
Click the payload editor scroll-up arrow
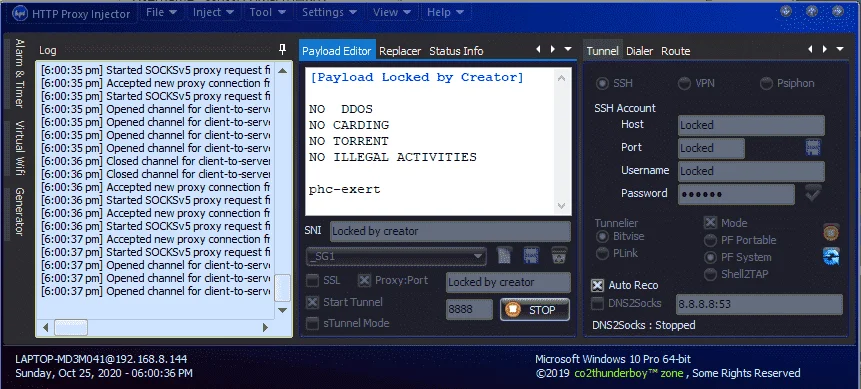561,78
